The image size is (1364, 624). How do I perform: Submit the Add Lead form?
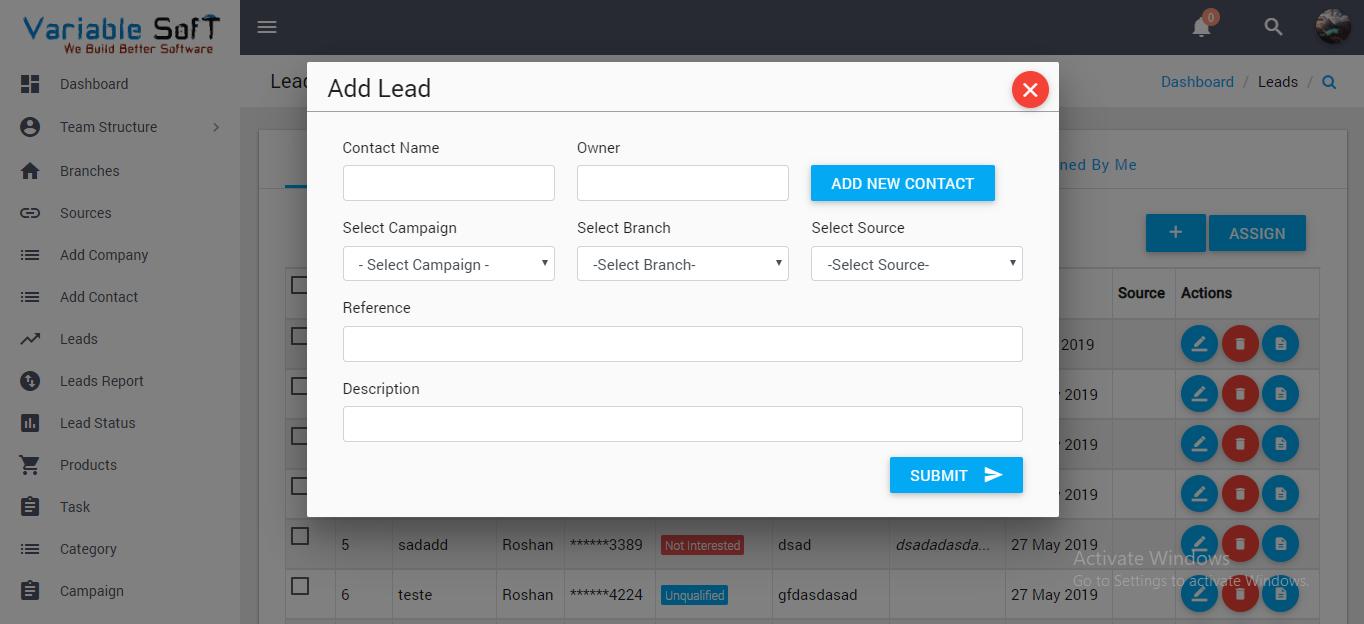tap(956, 475)
